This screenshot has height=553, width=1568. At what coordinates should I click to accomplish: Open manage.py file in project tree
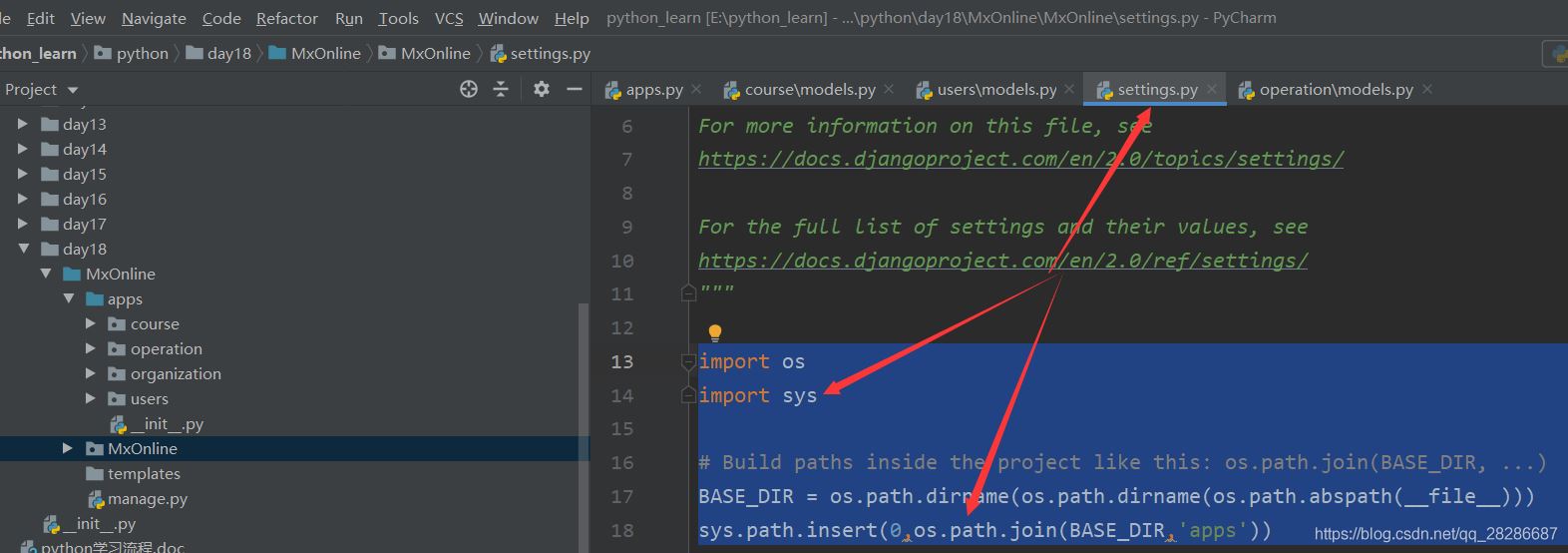click(x=147, y=499)
